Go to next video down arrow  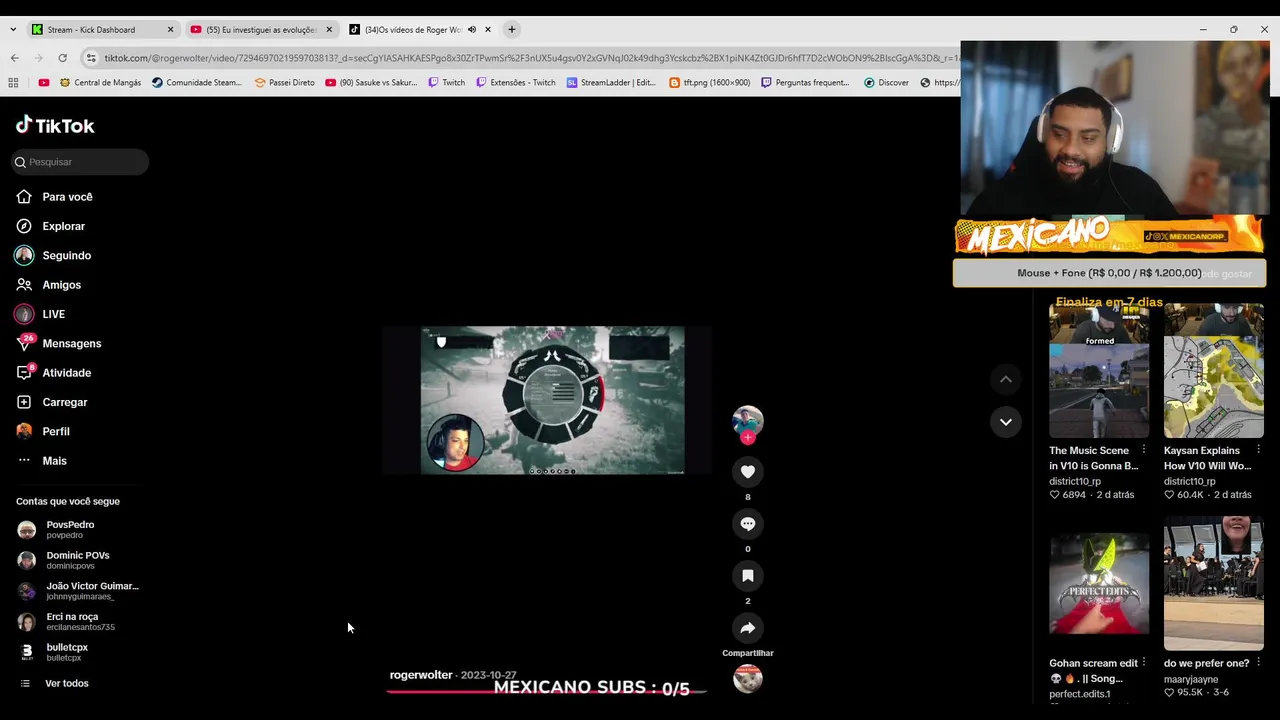tap(1006, 421)
